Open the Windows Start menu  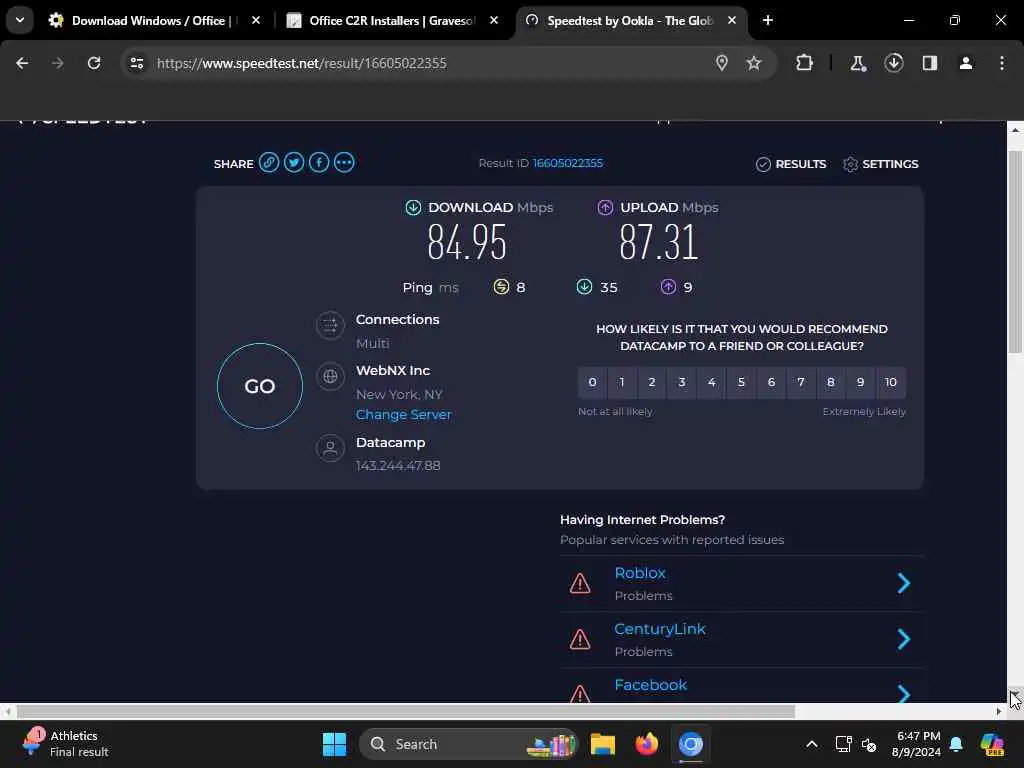tap(334, 744)
